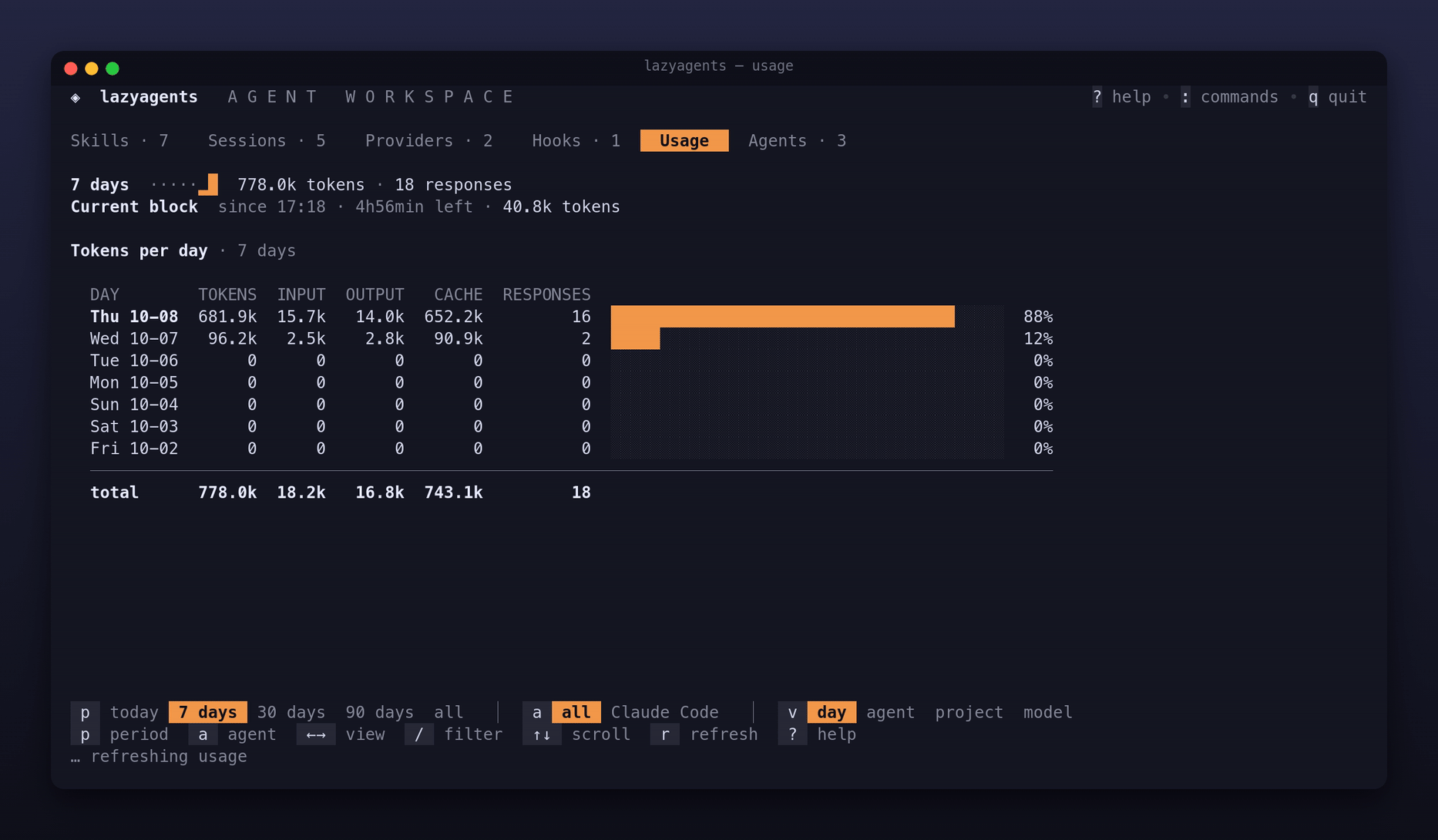Select the '7 days' period option

pos(208,712)
